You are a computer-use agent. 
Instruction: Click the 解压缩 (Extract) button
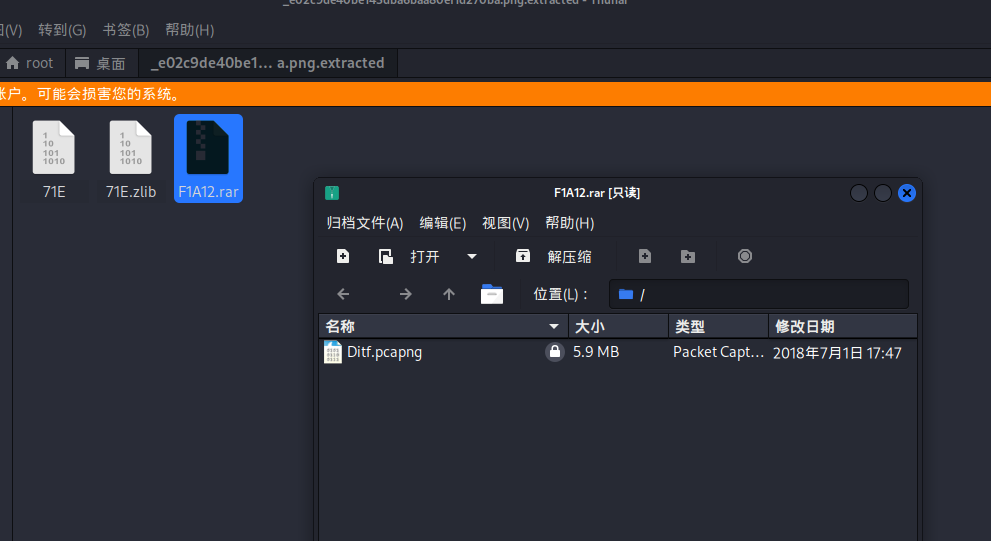(553, 256)
